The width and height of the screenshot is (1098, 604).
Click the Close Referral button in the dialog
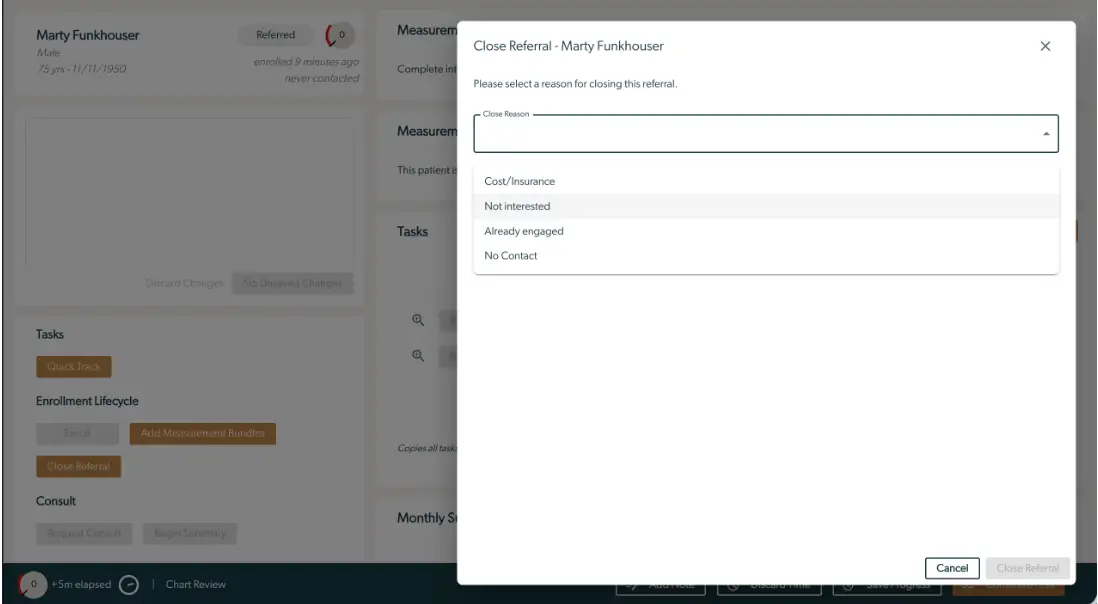coord(1026,568)
